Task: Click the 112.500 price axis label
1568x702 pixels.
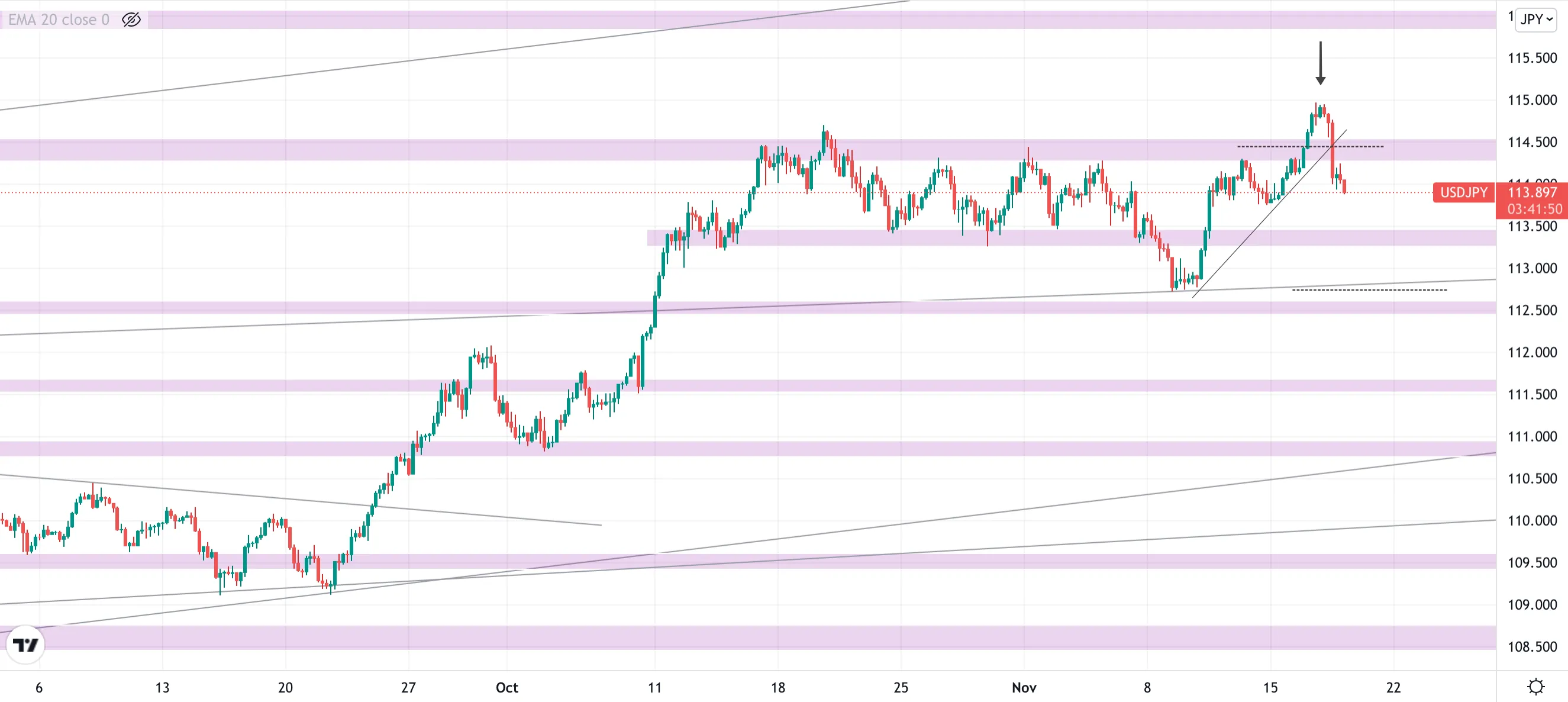Action: pos(1532,311)
